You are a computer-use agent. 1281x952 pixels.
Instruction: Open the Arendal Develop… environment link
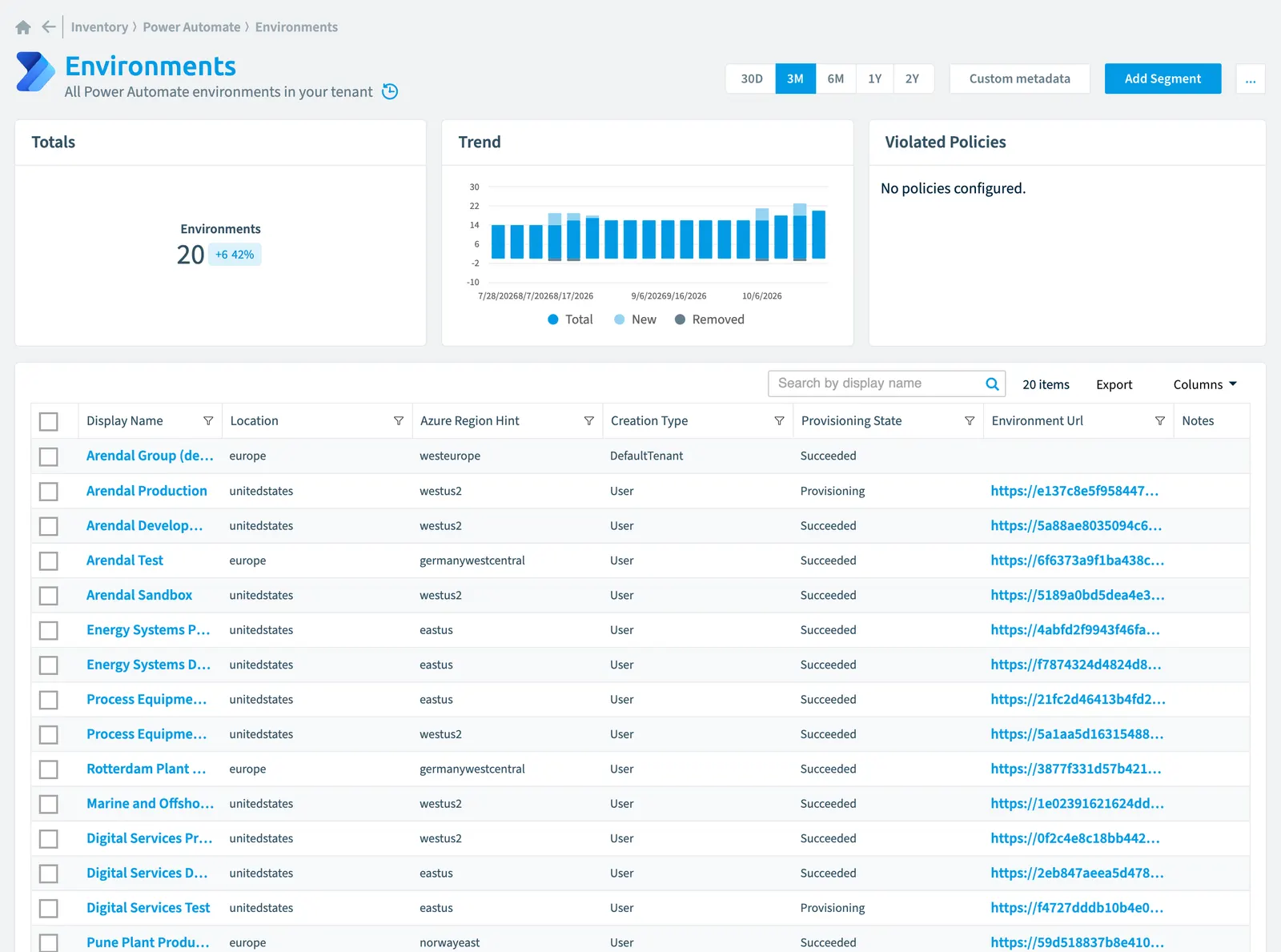tap(144, 526)
